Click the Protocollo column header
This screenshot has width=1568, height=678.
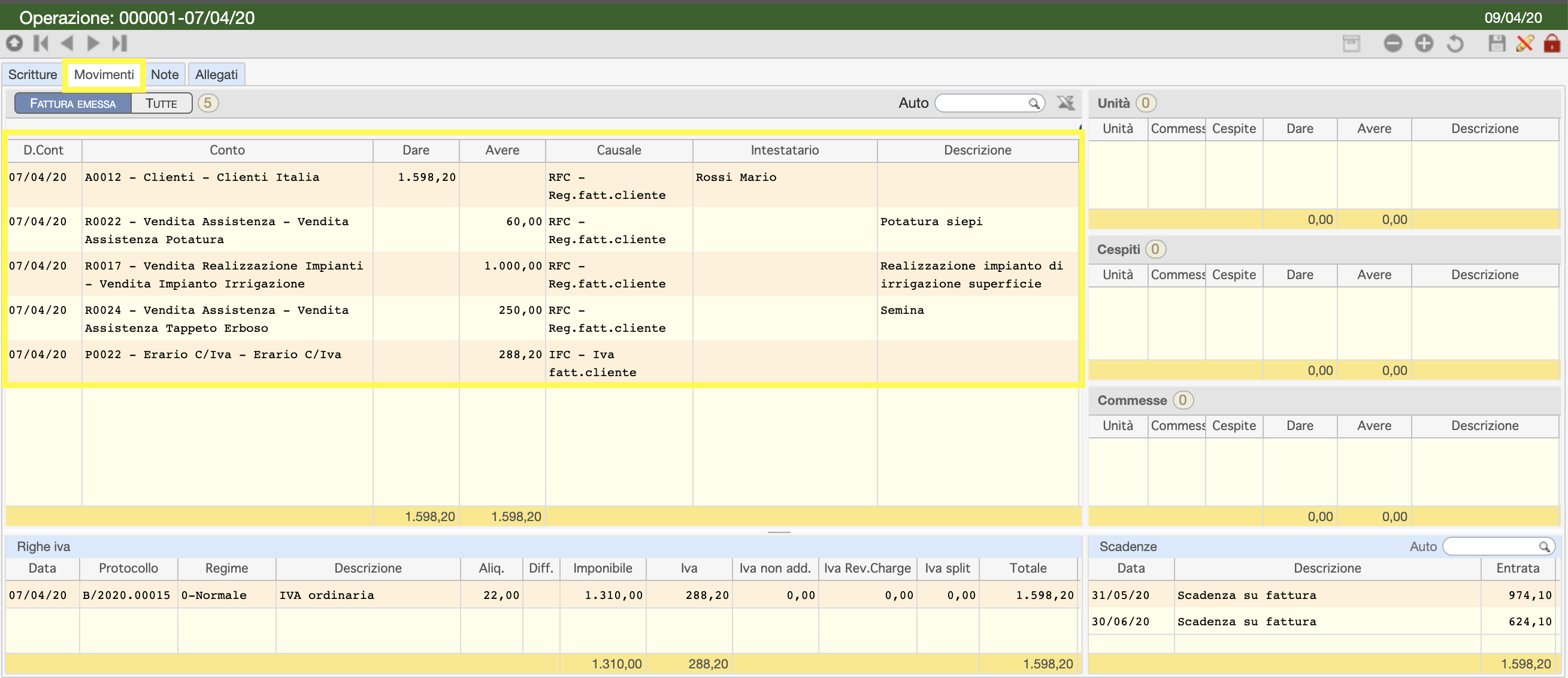pos(128,568)
